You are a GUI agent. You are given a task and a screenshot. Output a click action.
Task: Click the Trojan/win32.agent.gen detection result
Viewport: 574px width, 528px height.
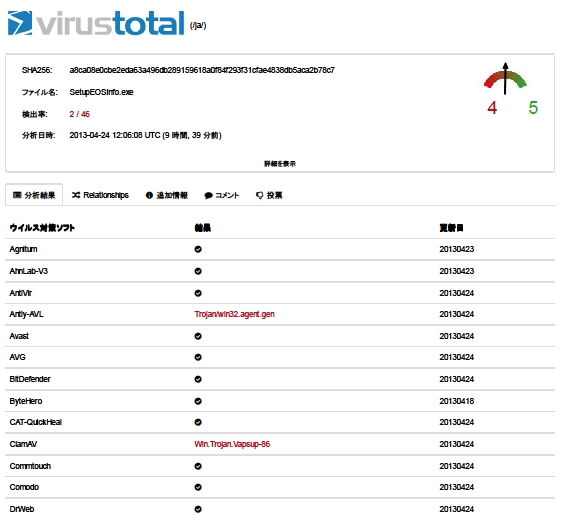(x=235, y=314)
